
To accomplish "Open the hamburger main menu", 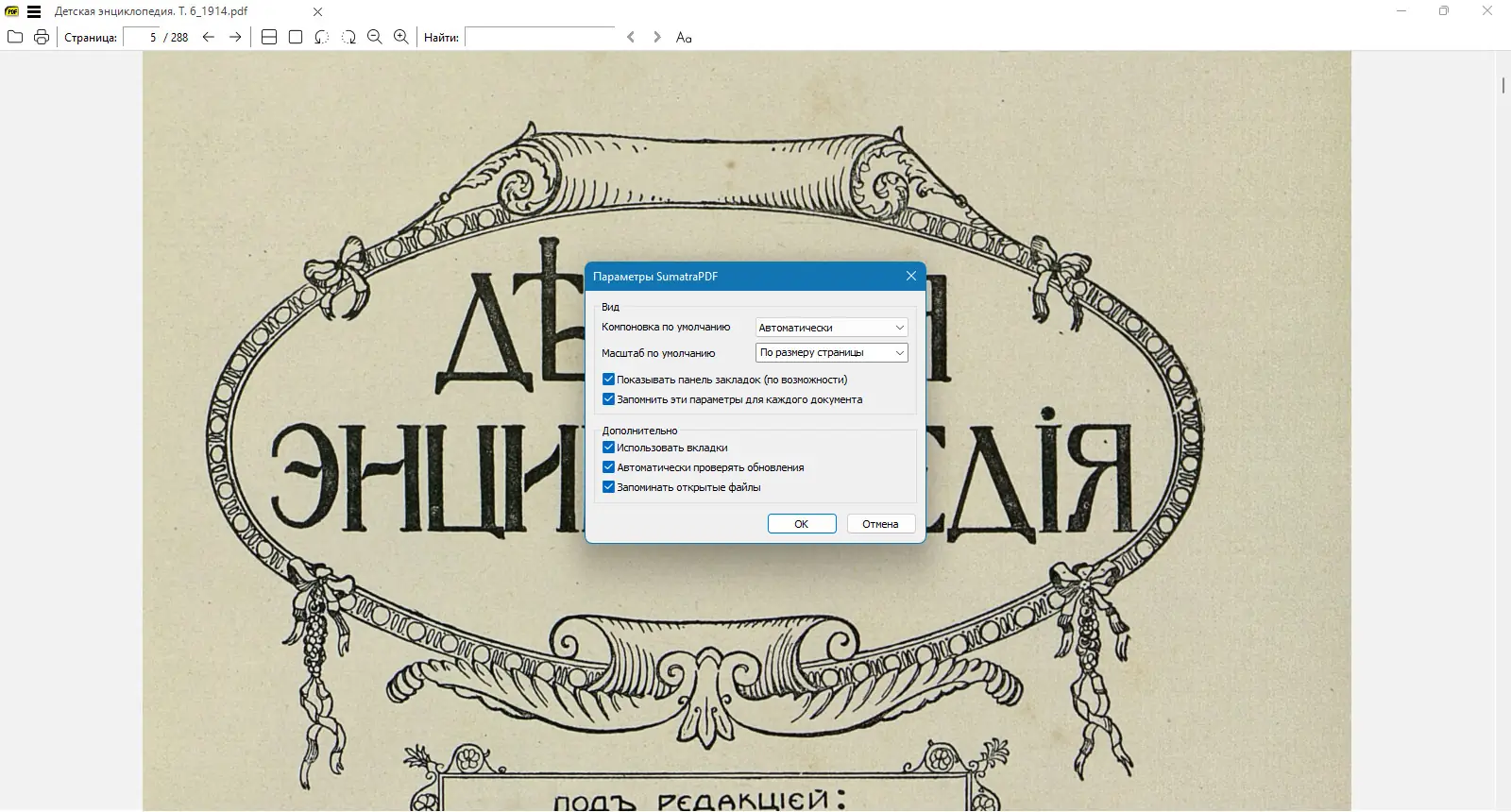I will tap(34, 11).
